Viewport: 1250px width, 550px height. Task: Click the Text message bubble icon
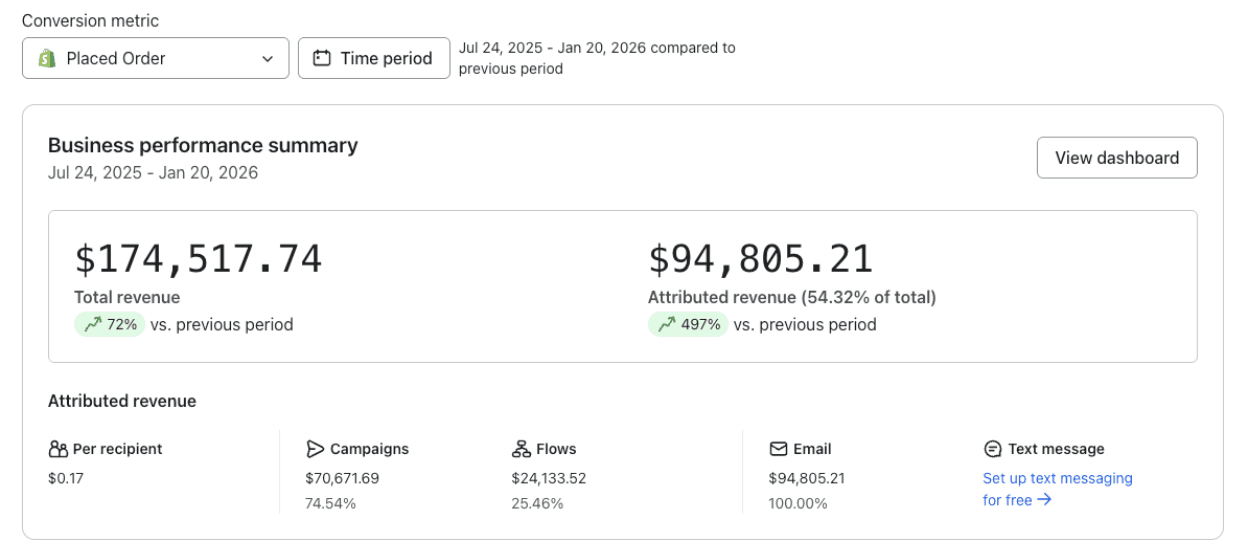click(992, 449)
